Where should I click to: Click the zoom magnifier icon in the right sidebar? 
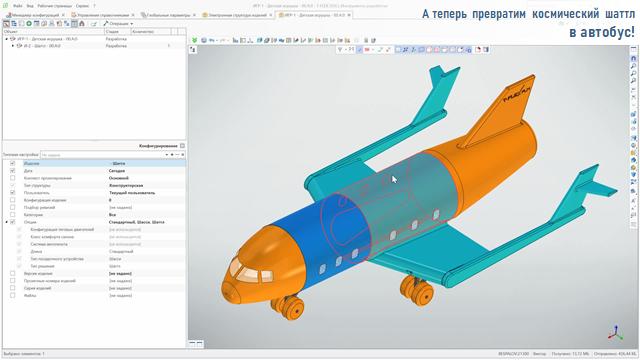tap(633, 66)
